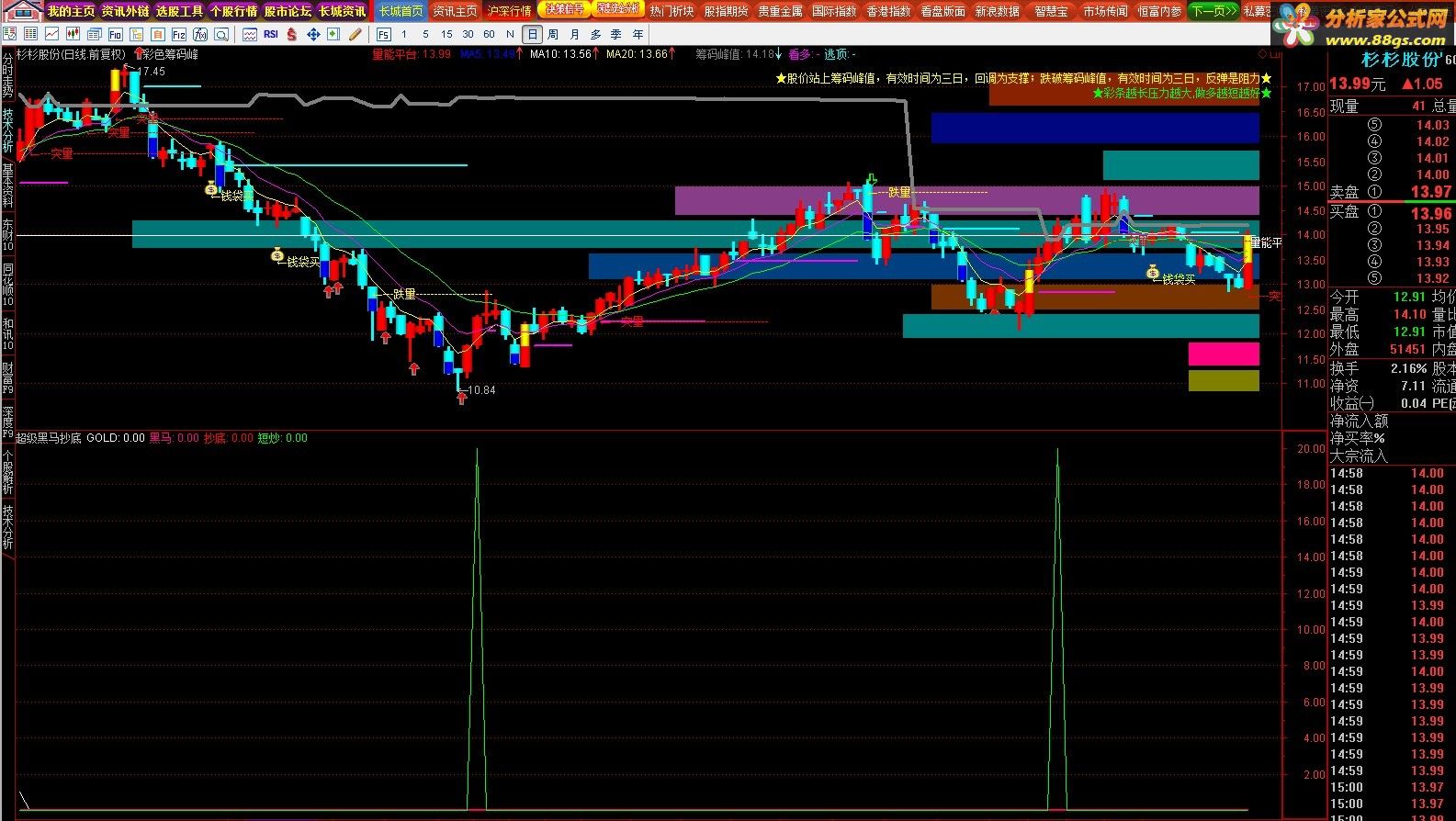Screen dimensions: 1456x821
Task: Open 选股工具 top menu button
Action: pos(179,11)
